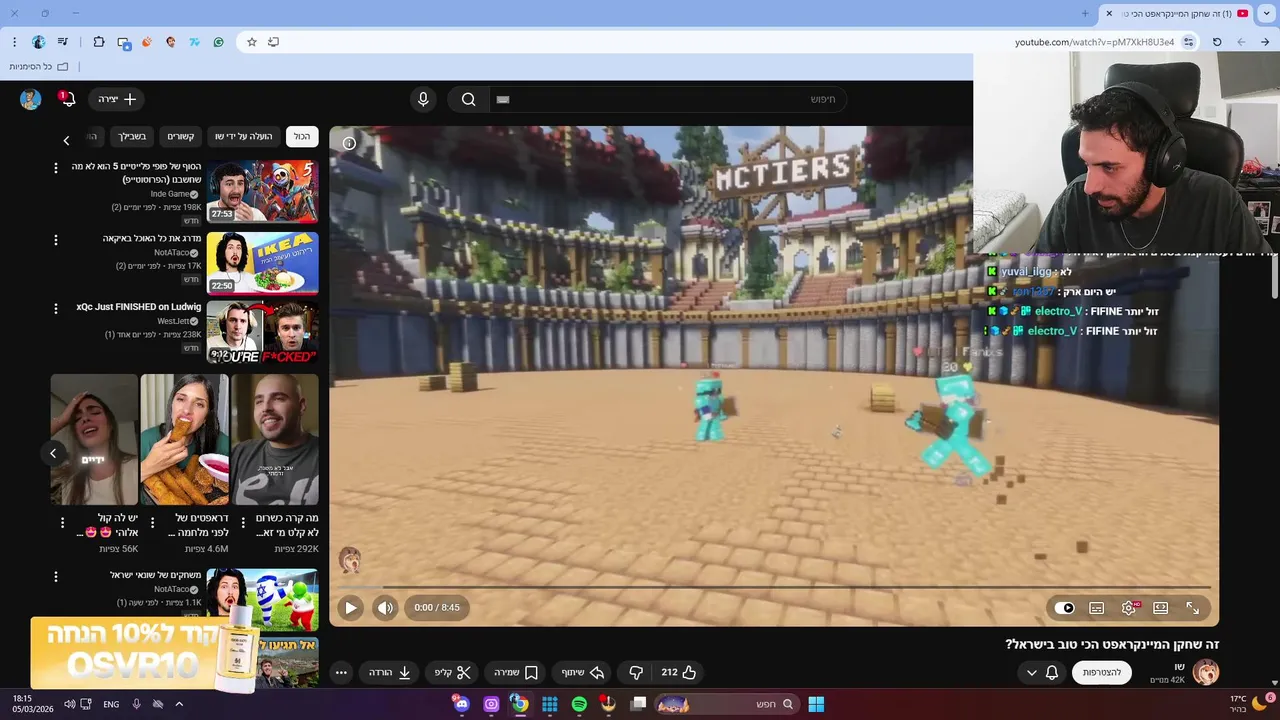Image resolution: width=1280 pixels, height=720 pixels.
Task: Toggle the autoplay switch in player
Action: (1065, 608)
